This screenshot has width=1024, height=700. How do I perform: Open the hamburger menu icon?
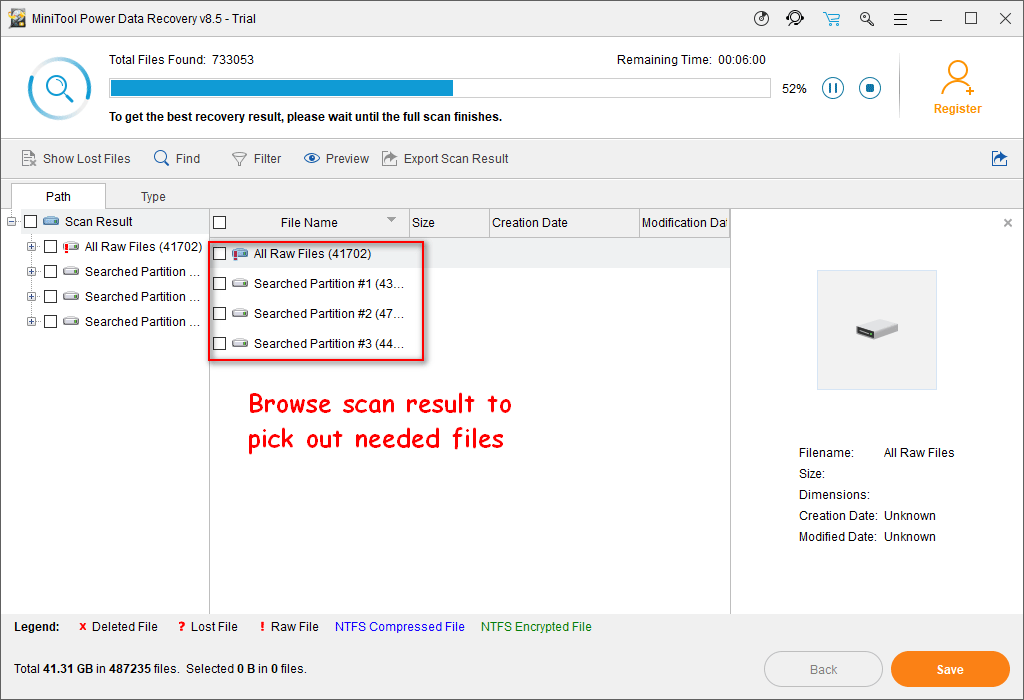(901, 20)
